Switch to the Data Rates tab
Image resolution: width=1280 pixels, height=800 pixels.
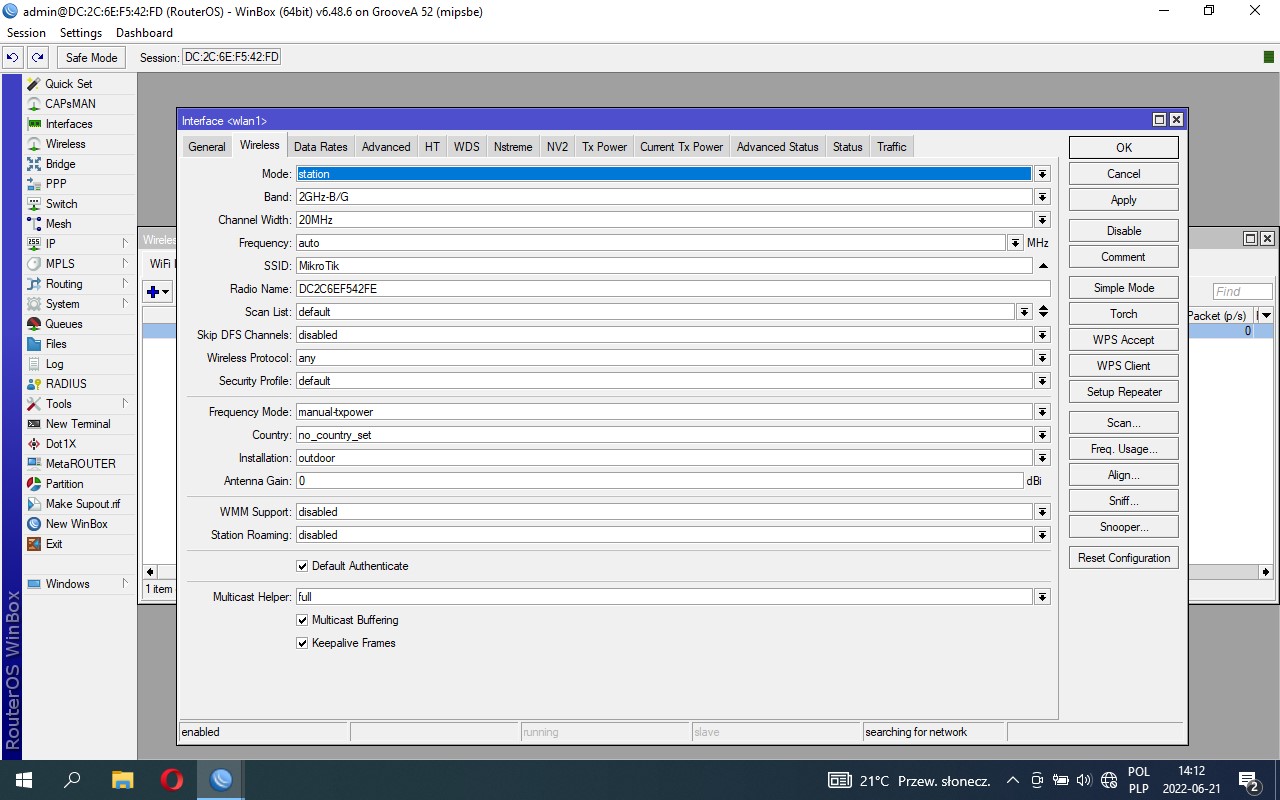321,147
